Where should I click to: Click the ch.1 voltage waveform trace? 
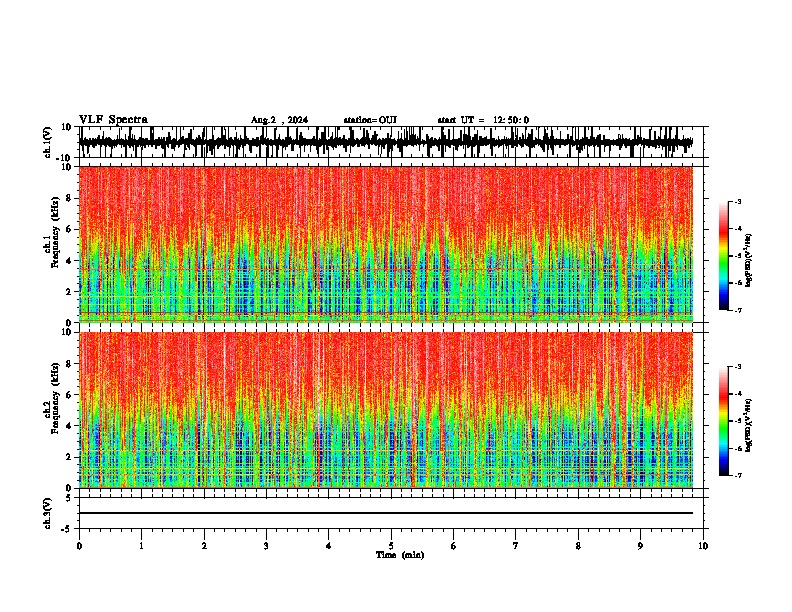click(385, 142)
